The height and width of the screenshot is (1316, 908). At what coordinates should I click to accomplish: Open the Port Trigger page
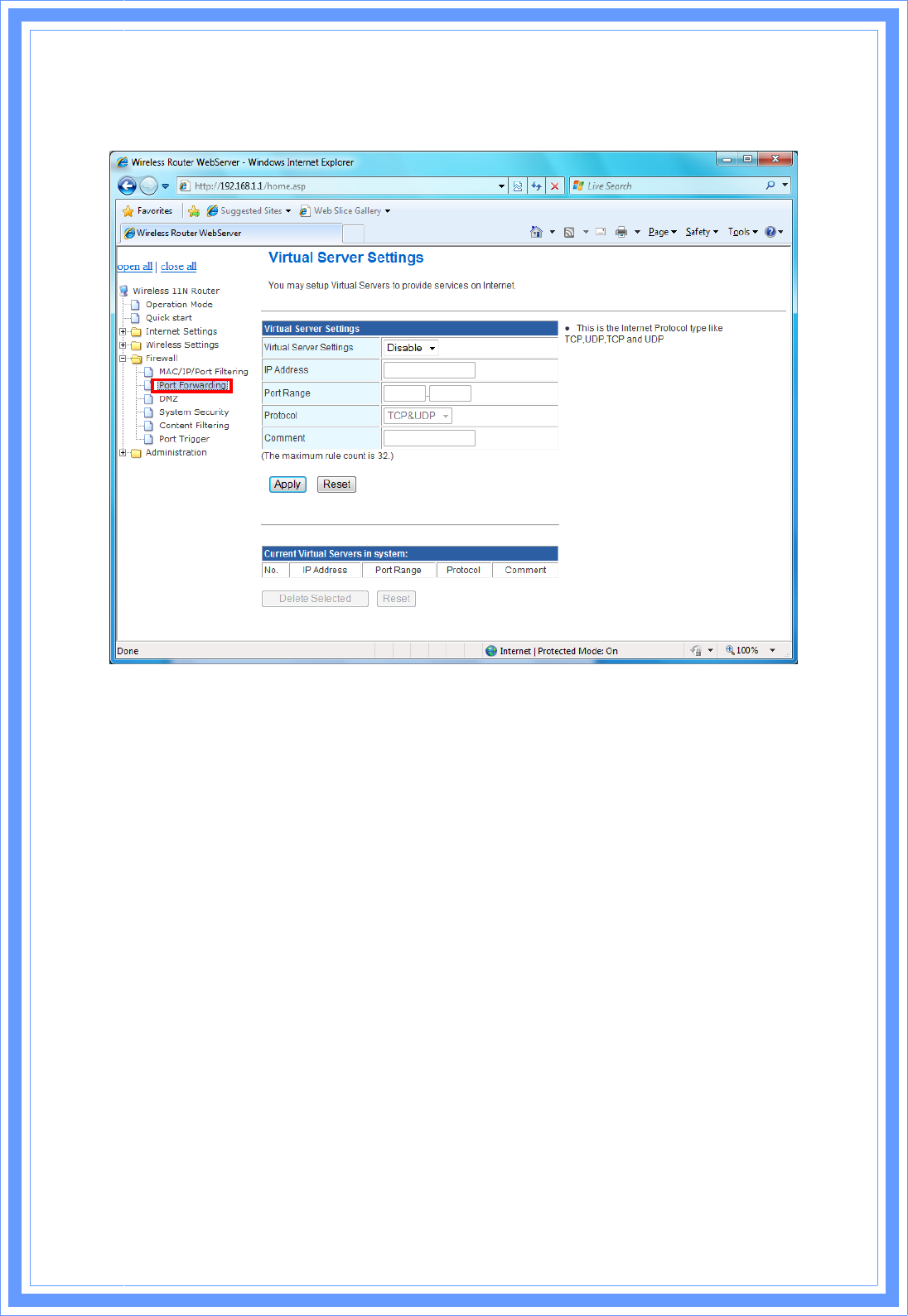(184, 439)
